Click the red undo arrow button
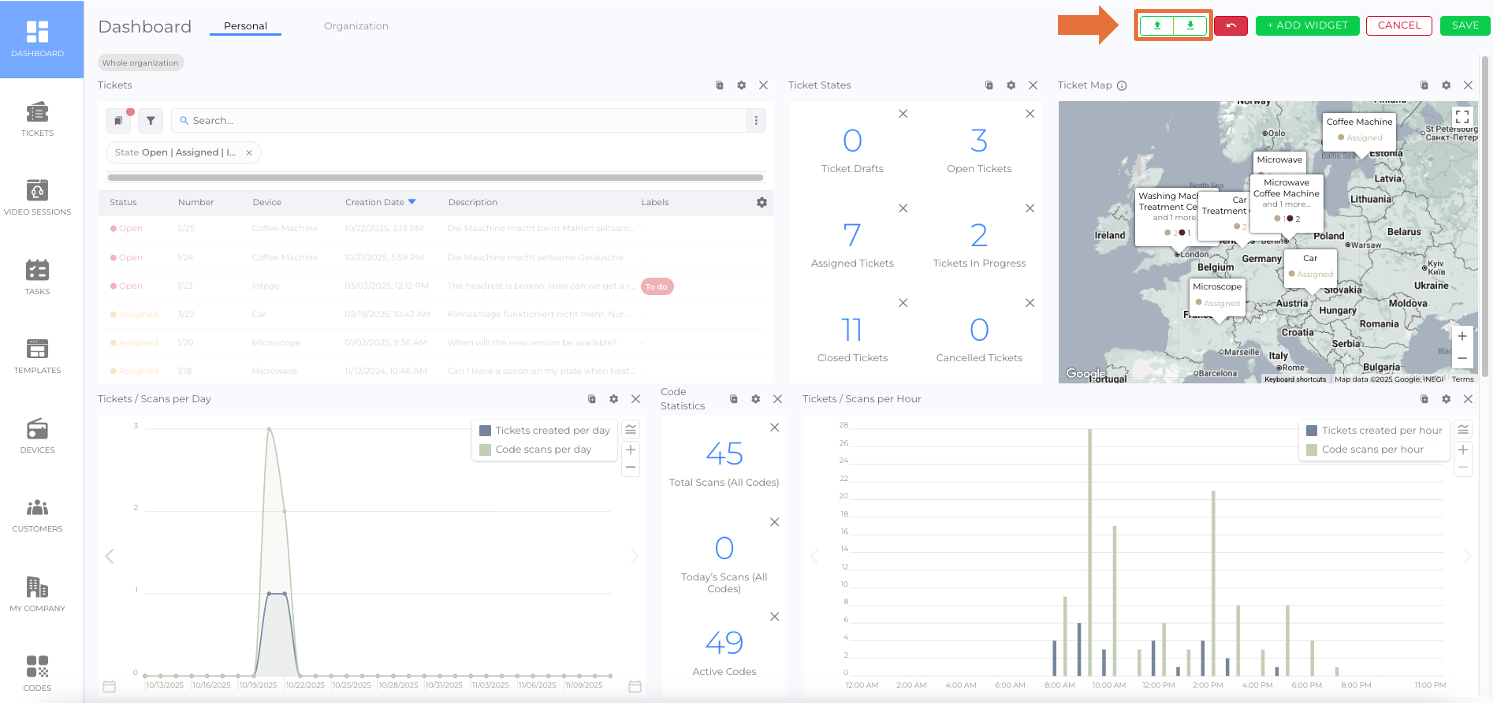 1231,26
